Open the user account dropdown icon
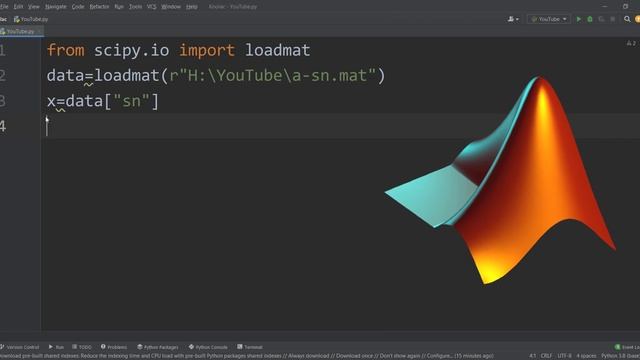Viewport: 640px width, 360px height. click(x=513, y=19)
